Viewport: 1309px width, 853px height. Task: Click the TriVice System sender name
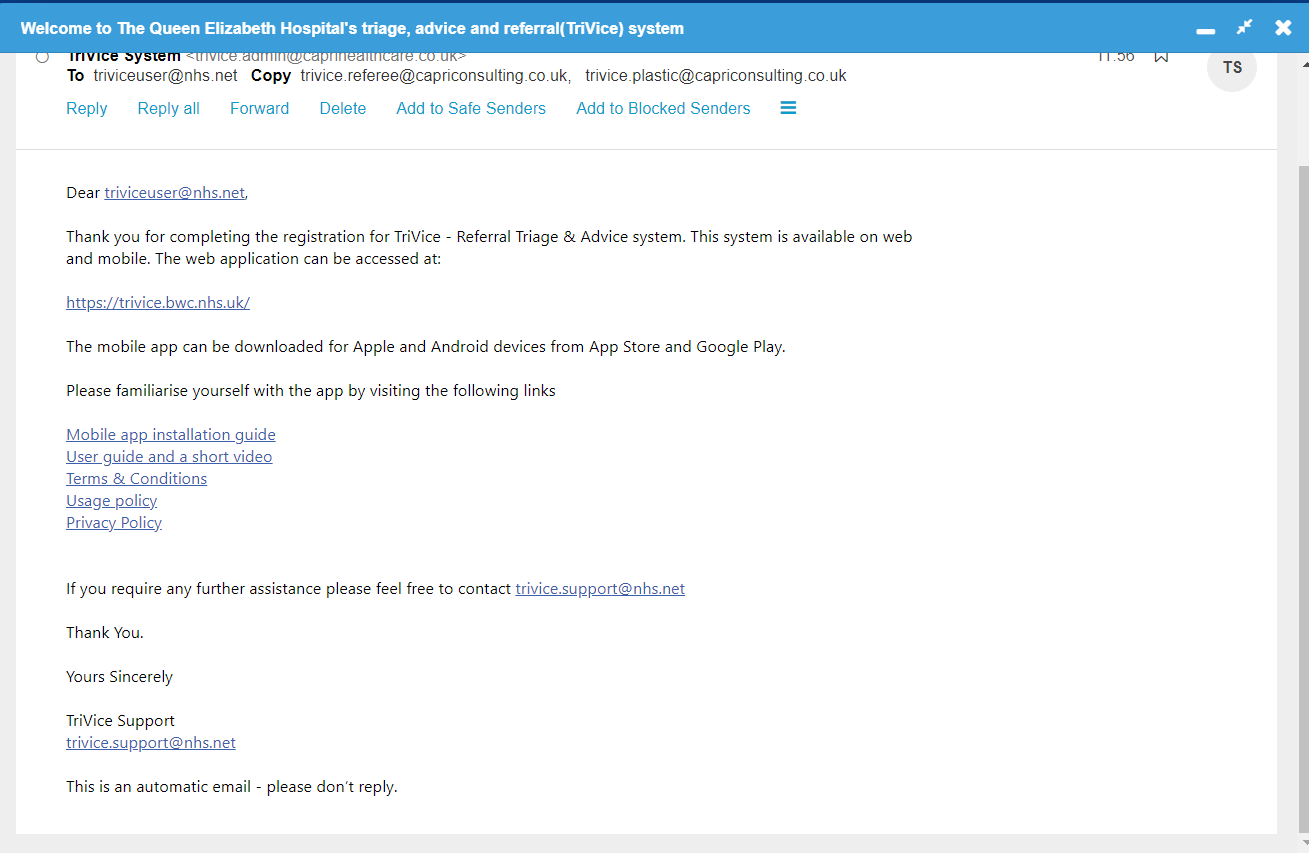[x=124, y=57]
